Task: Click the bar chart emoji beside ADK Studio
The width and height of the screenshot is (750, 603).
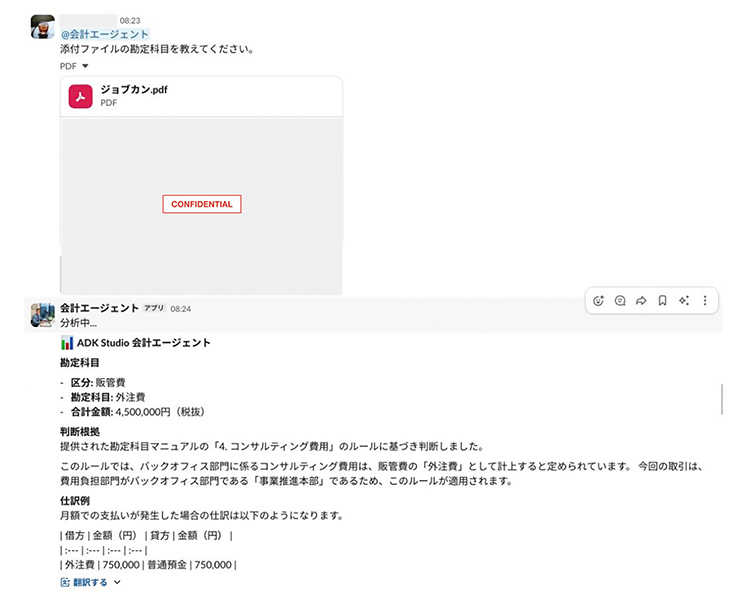Action: (x=67, y=343)
